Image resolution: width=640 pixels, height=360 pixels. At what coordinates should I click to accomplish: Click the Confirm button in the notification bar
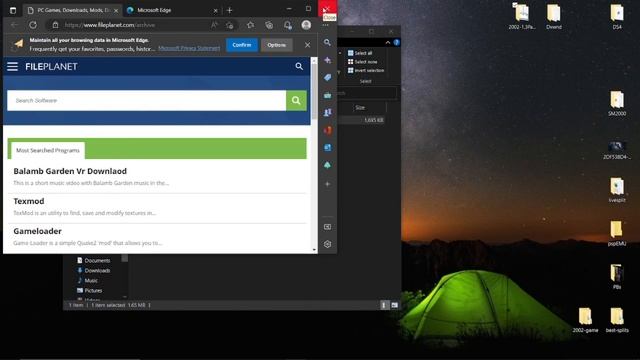pyautogui.click(x=242, y=45)
